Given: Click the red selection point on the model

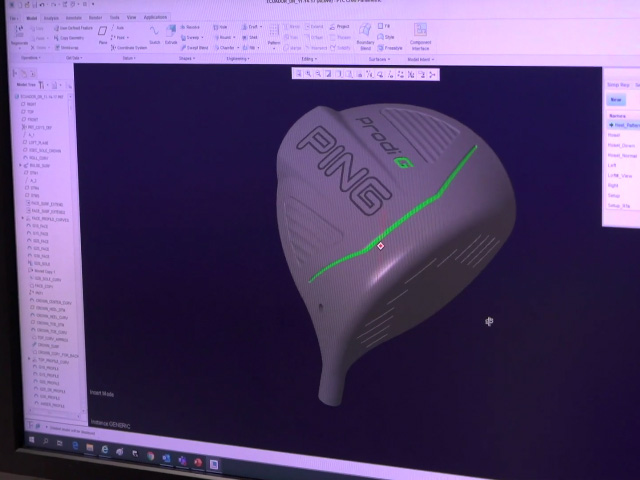Looking at the screenshot, I should tap(381, 246).
